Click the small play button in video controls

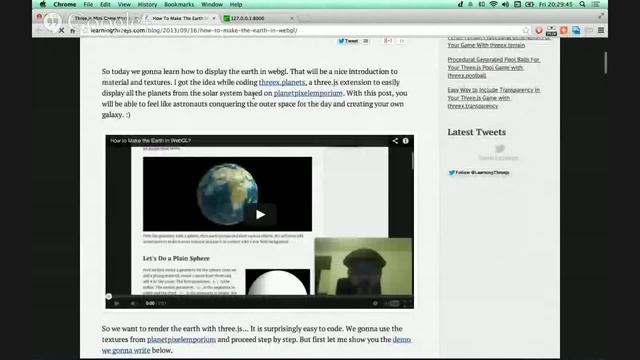click(117, 303)
